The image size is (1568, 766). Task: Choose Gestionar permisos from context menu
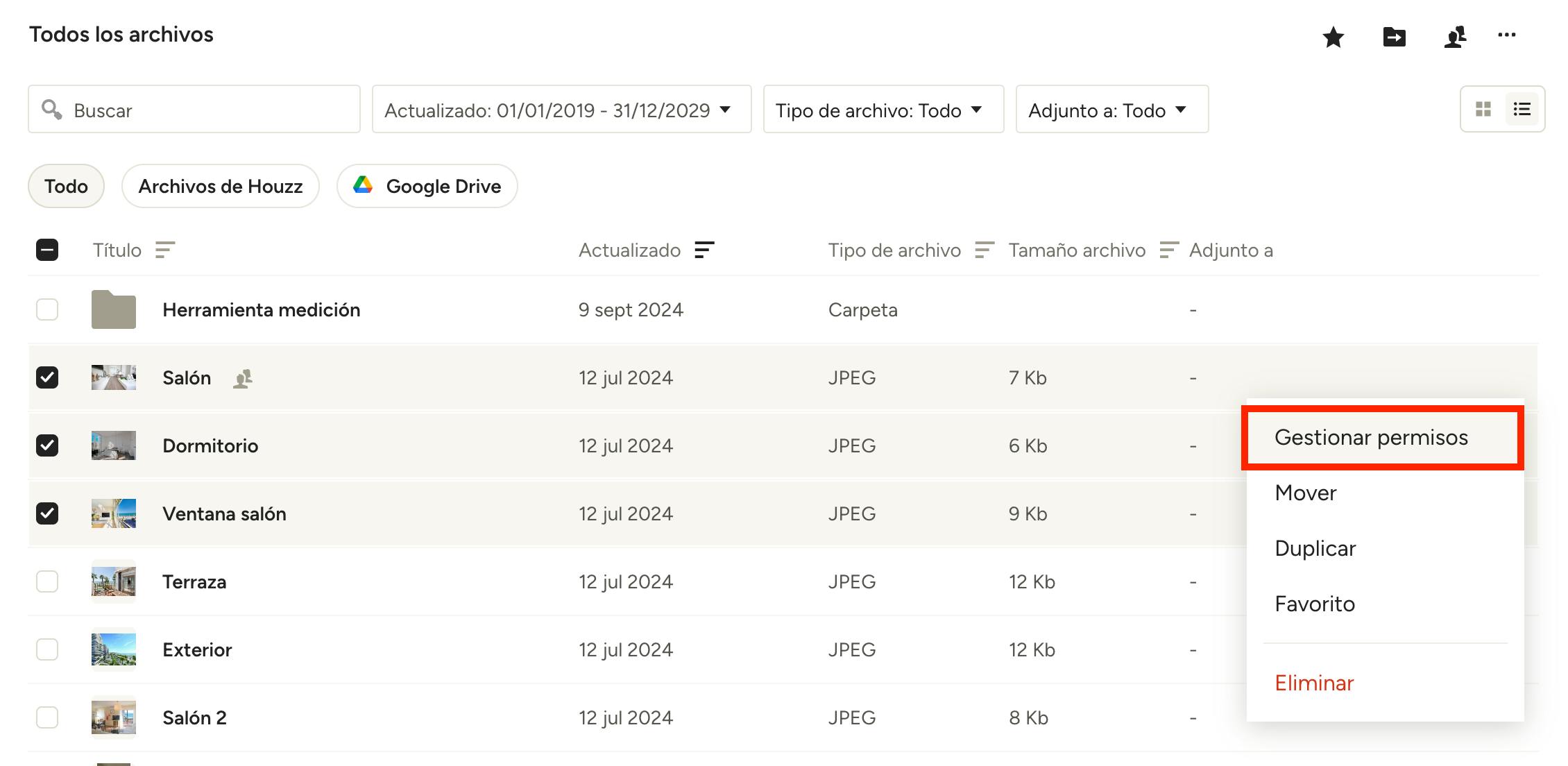[1371, 438]
